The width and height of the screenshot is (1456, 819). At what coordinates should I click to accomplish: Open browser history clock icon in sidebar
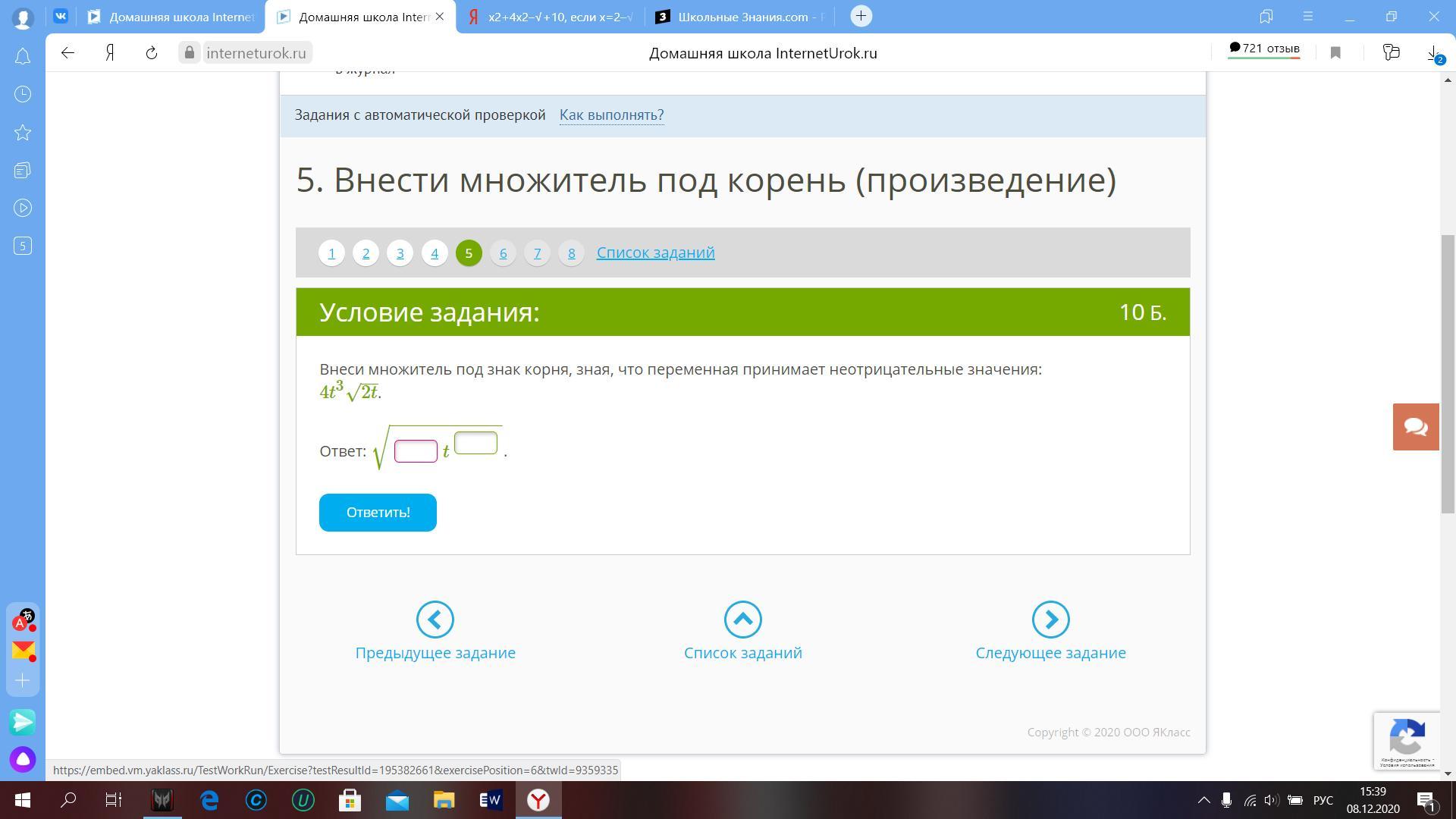pyautogui.click(x=23, y=94)
